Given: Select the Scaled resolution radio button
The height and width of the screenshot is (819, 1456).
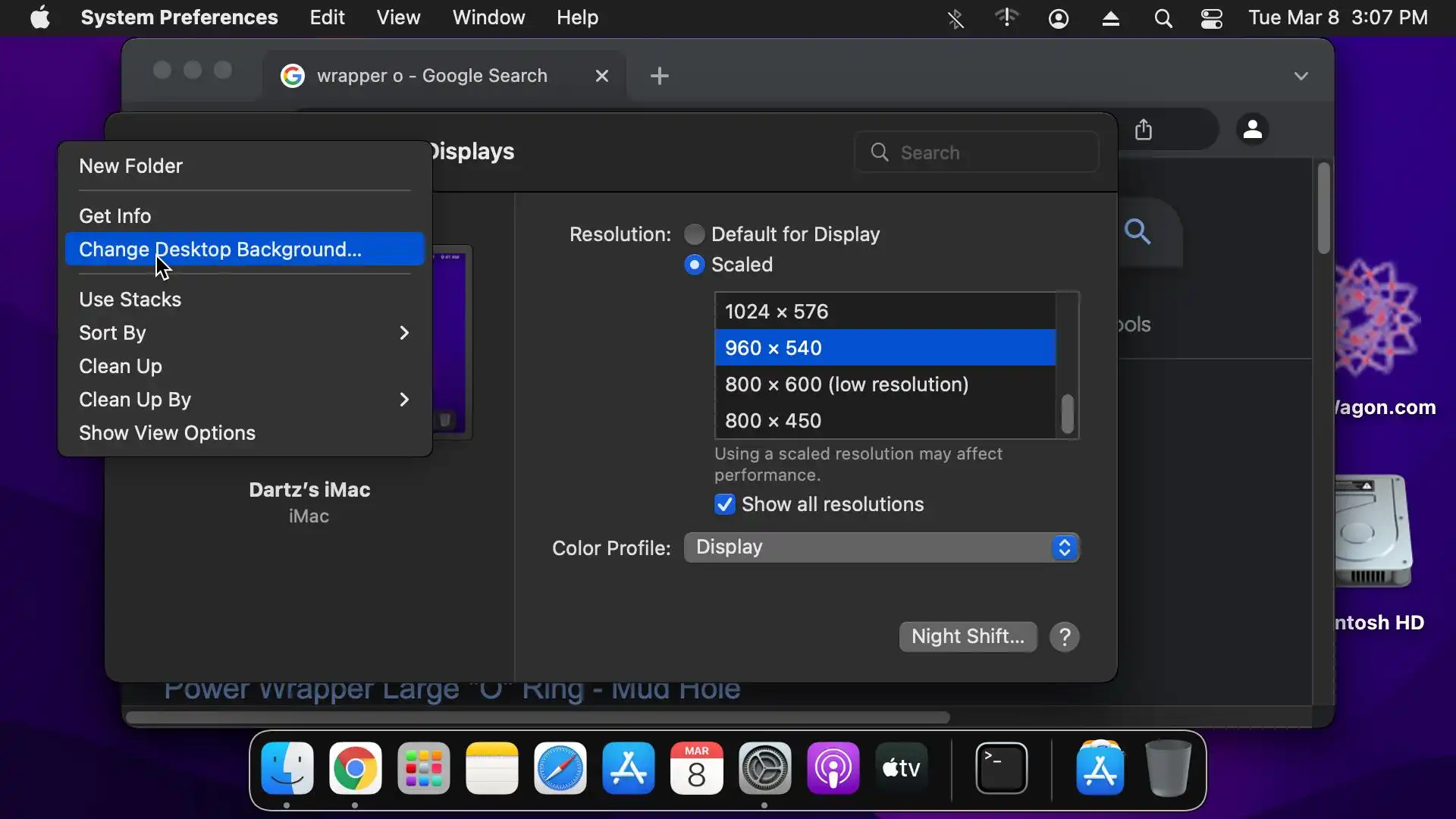Looking at the screenshot, I should [694, 265].
